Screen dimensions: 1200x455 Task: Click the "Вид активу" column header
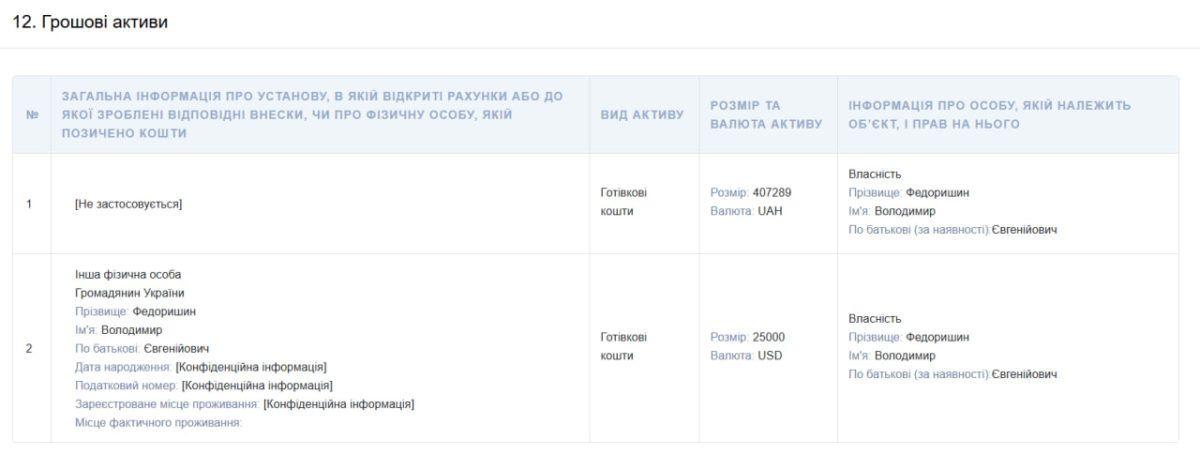tap(642, 115)
